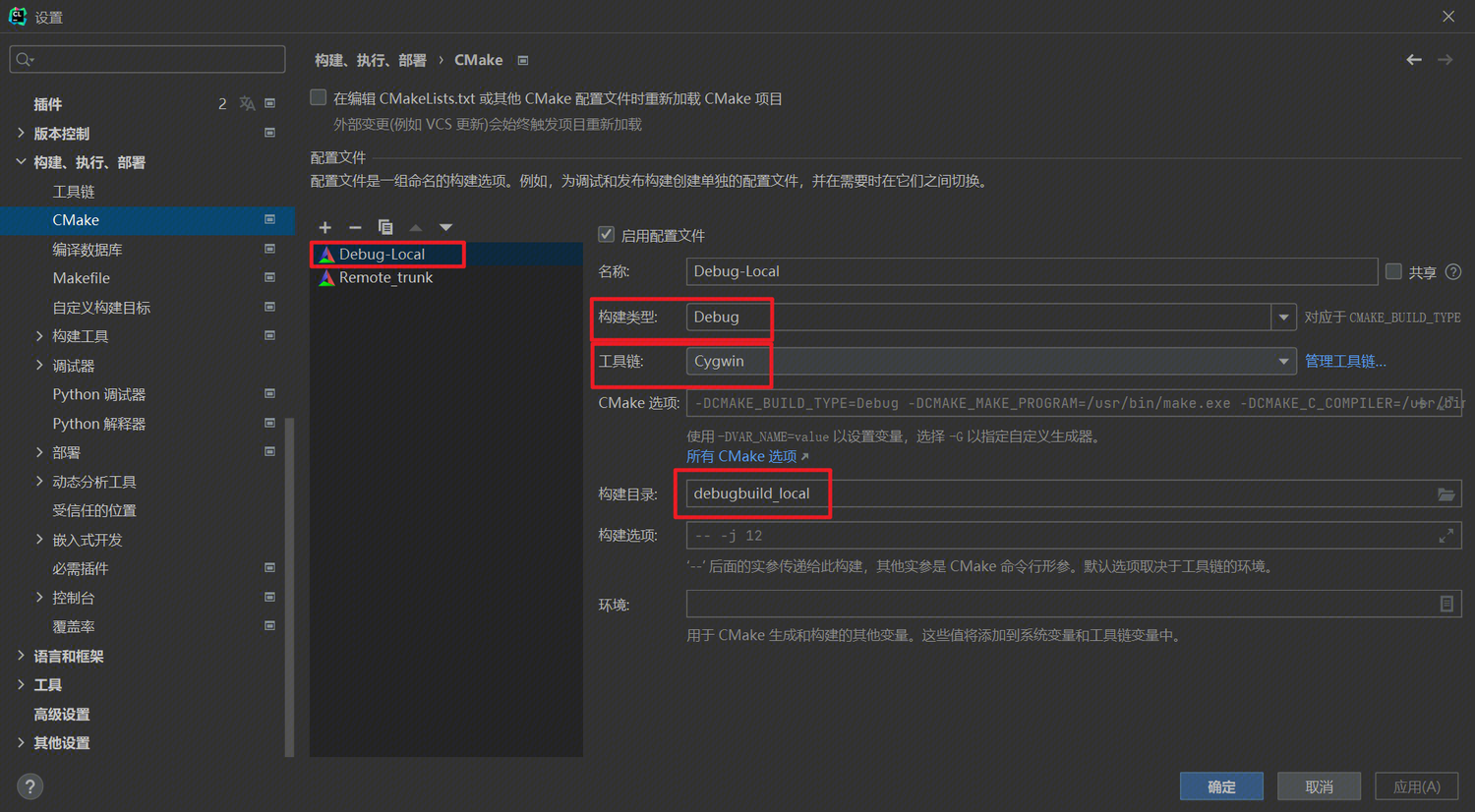Expand the 版本控制 tree node
1475x812 pixels.
[21, 133]
